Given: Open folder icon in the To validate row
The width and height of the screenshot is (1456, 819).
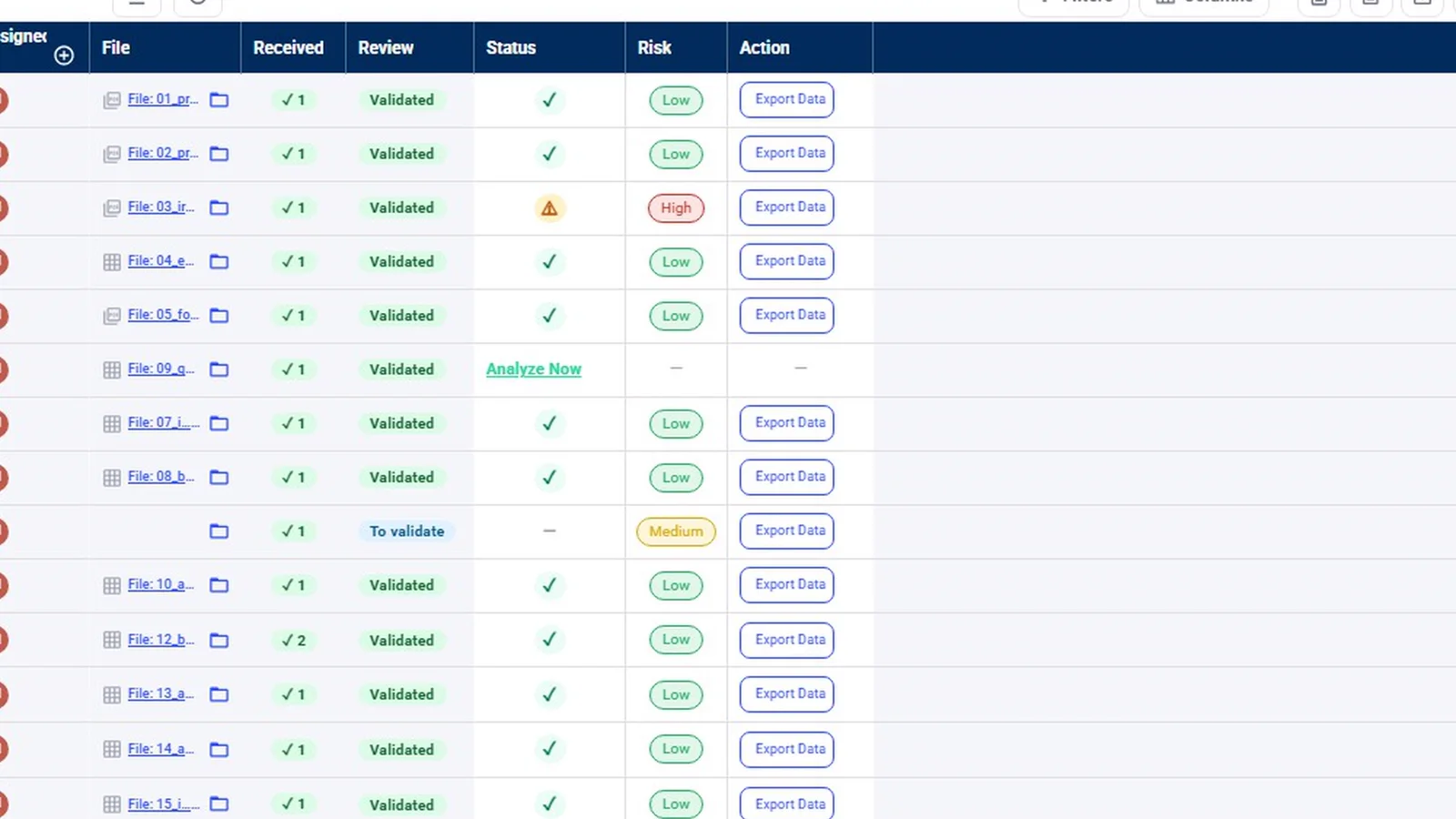Looking at the screenshot, I should pyautogui.click(x=219, y=531).
